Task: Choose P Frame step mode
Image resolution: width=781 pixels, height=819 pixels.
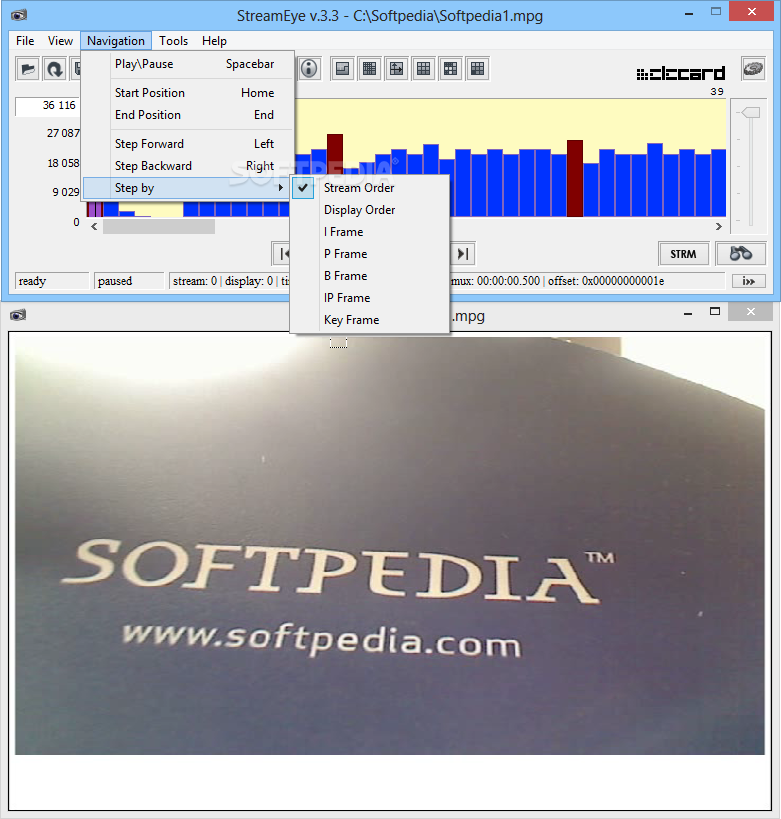Action: tap(369, 254)
